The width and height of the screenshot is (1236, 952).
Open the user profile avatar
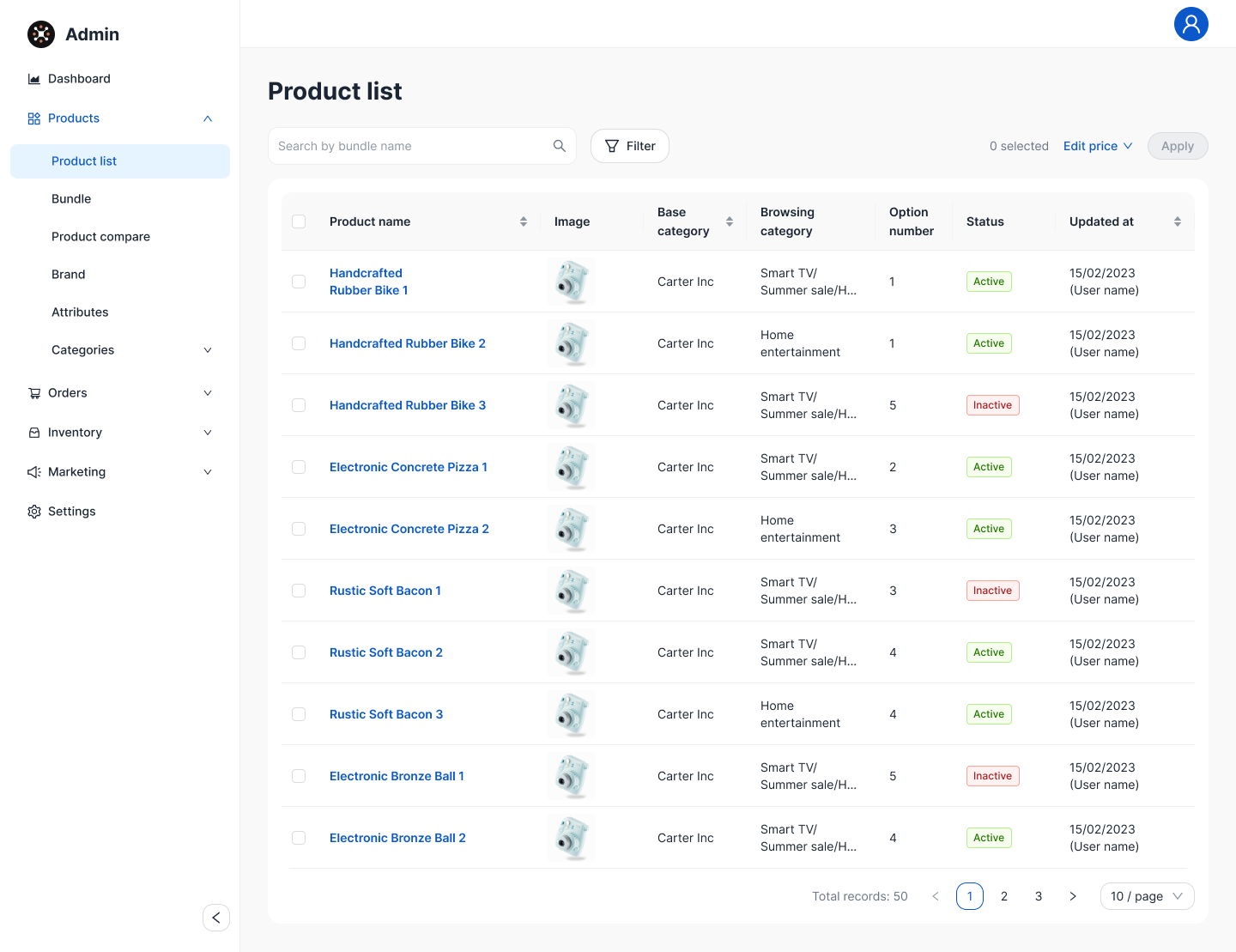tap(1191, 24)
